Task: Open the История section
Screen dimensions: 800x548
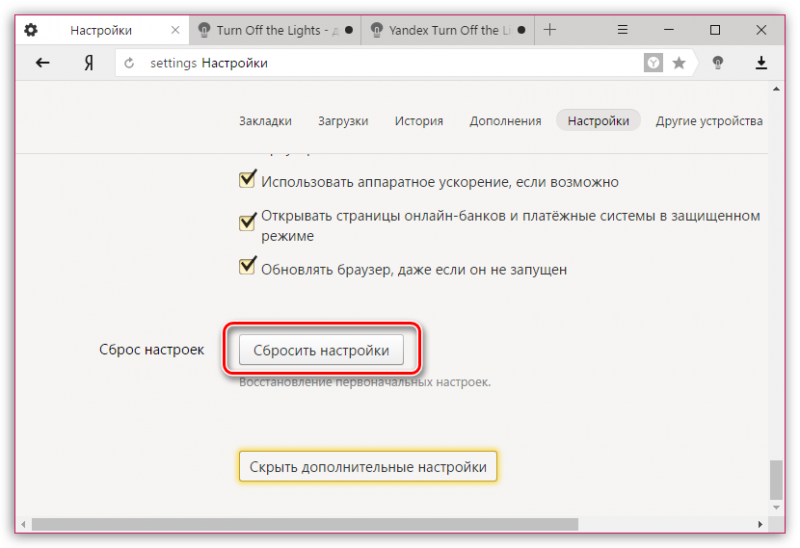Action: coord(419,121)
